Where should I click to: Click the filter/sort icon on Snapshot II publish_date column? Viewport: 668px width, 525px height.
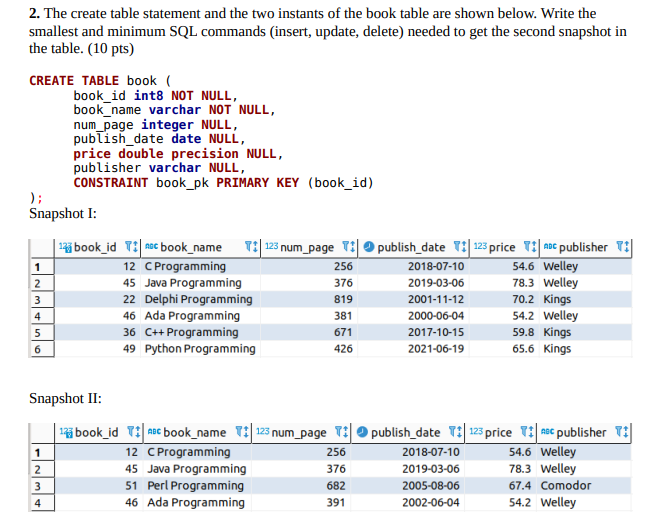pos(455,432)
